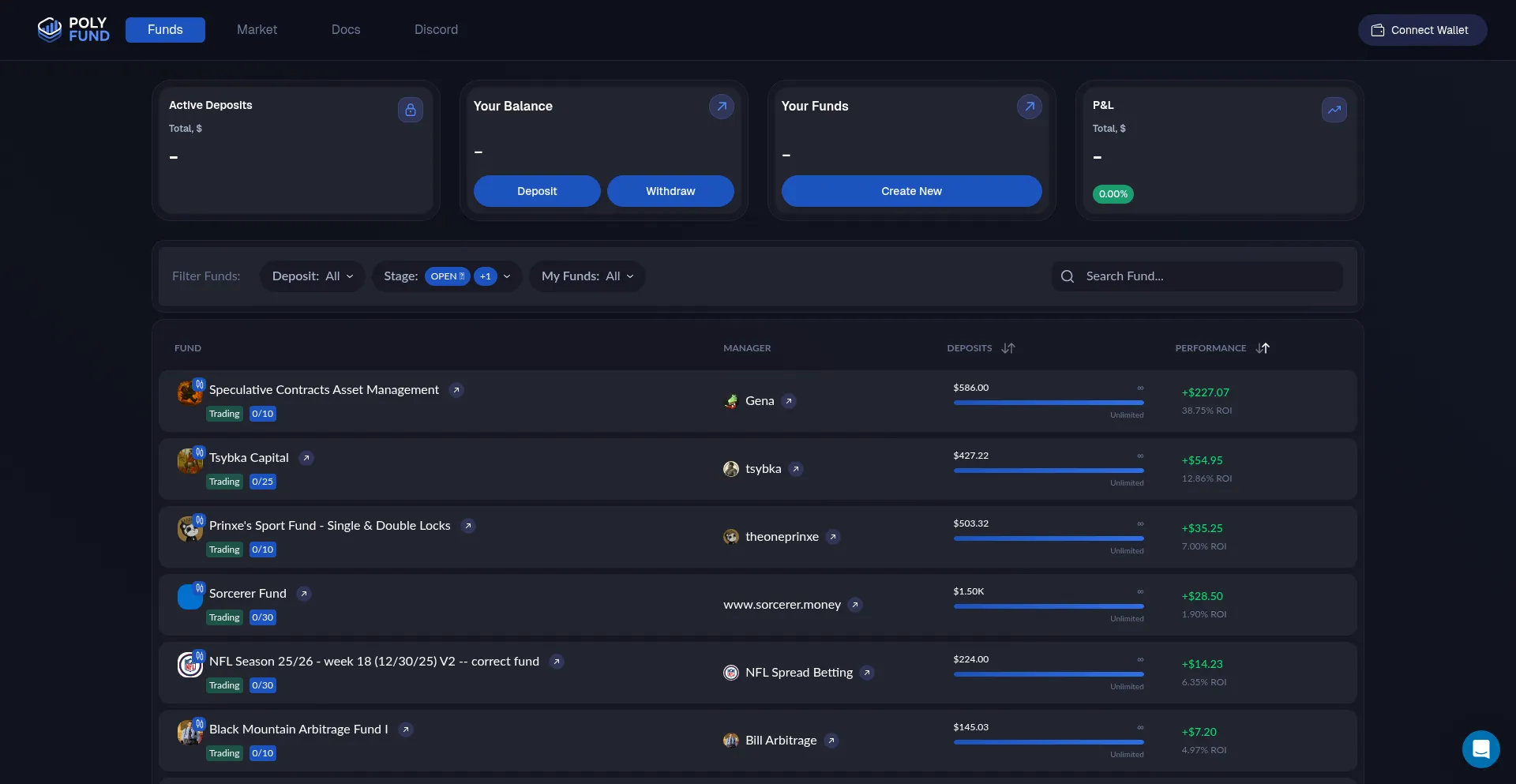This screenshot has height=784, width=1516.
Task: Expand the Stage filter dropdown chevron
Action: [x=507, y=276]
